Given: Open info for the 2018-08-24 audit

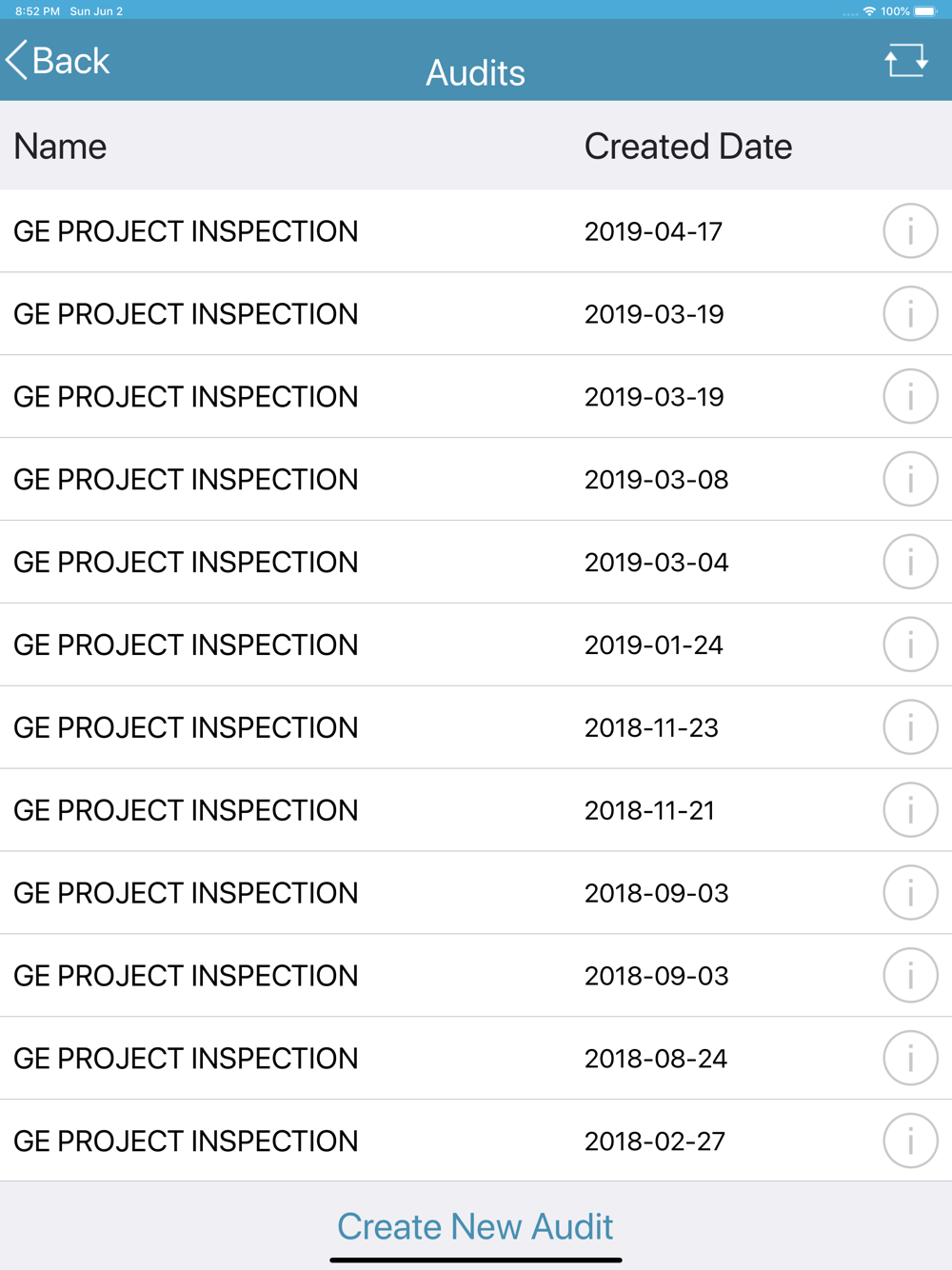Looking at the screenshot, I should [910, 1058].
